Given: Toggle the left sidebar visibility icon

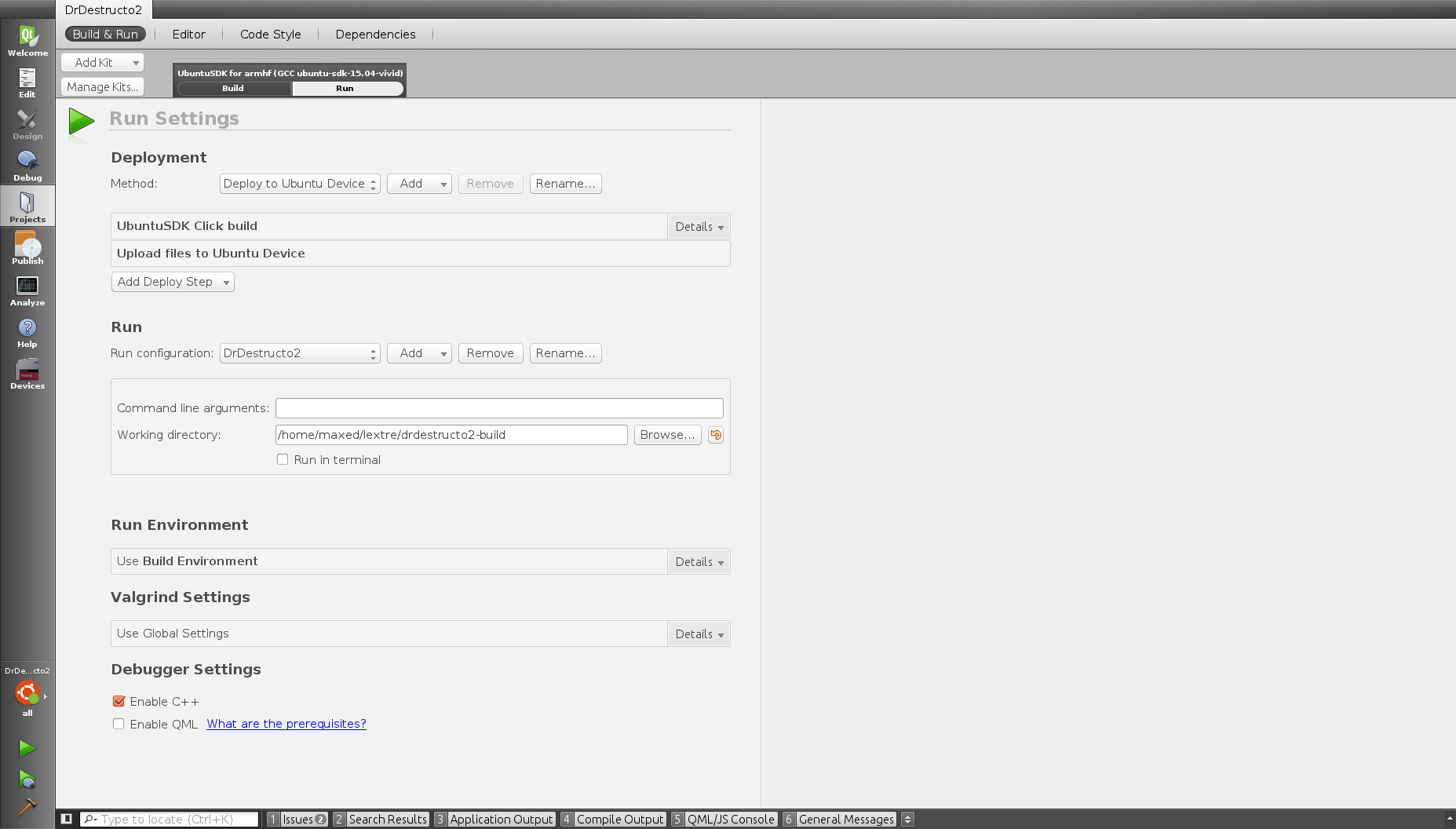Looking at the screenshot, I should point(67,819).
